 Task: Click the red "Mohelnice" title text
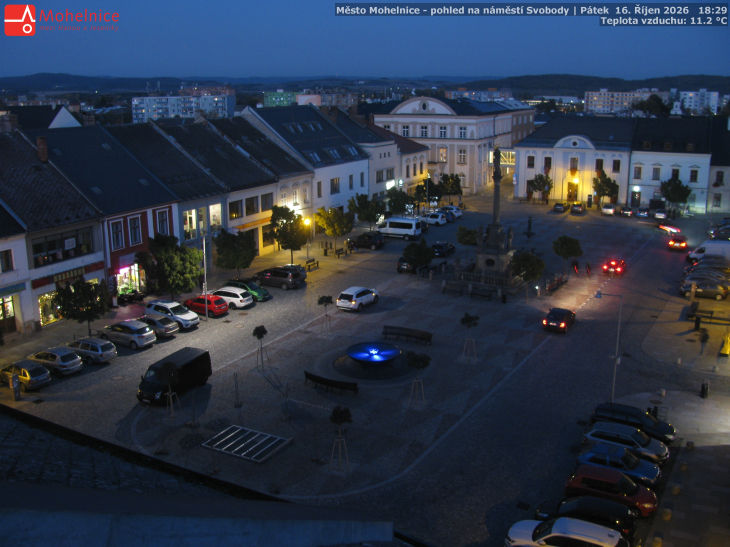(79, 16)
